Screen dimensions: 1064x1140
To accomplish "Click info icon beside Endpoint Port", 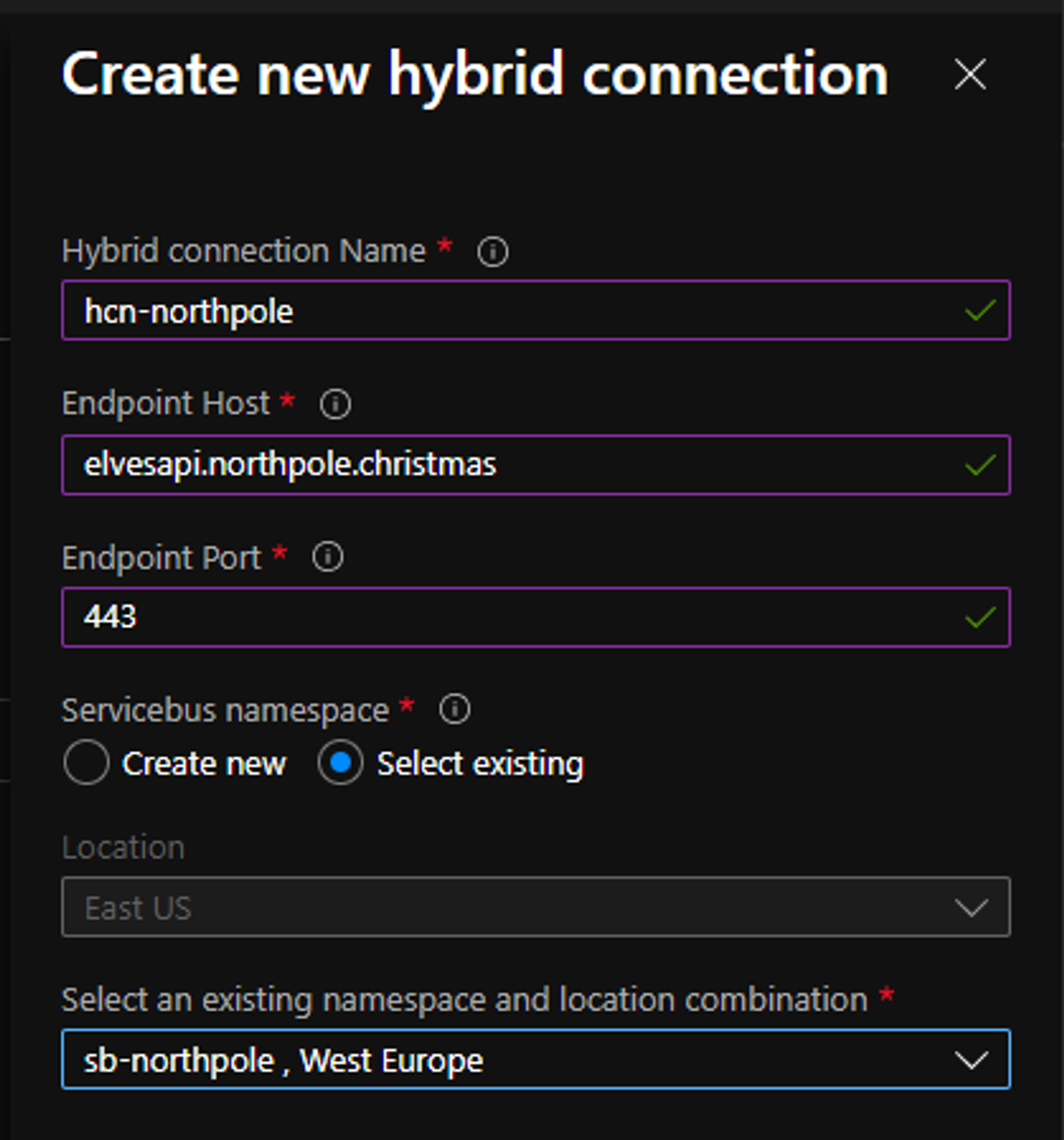I will [x=328, y=557].
